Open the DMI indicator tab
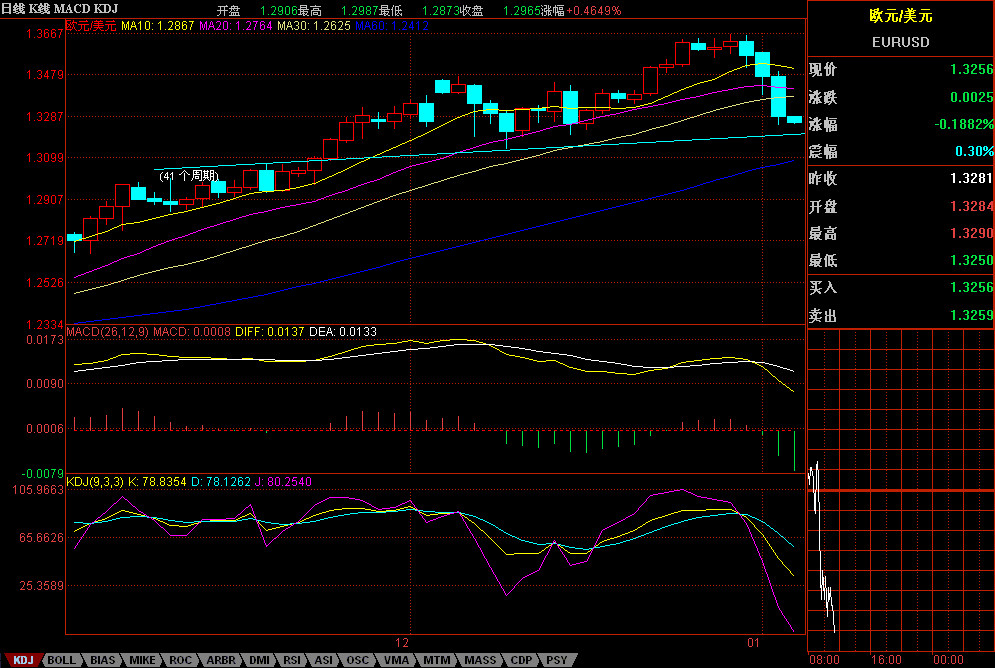This screenshot has width=995, height=668. point(259,660)
